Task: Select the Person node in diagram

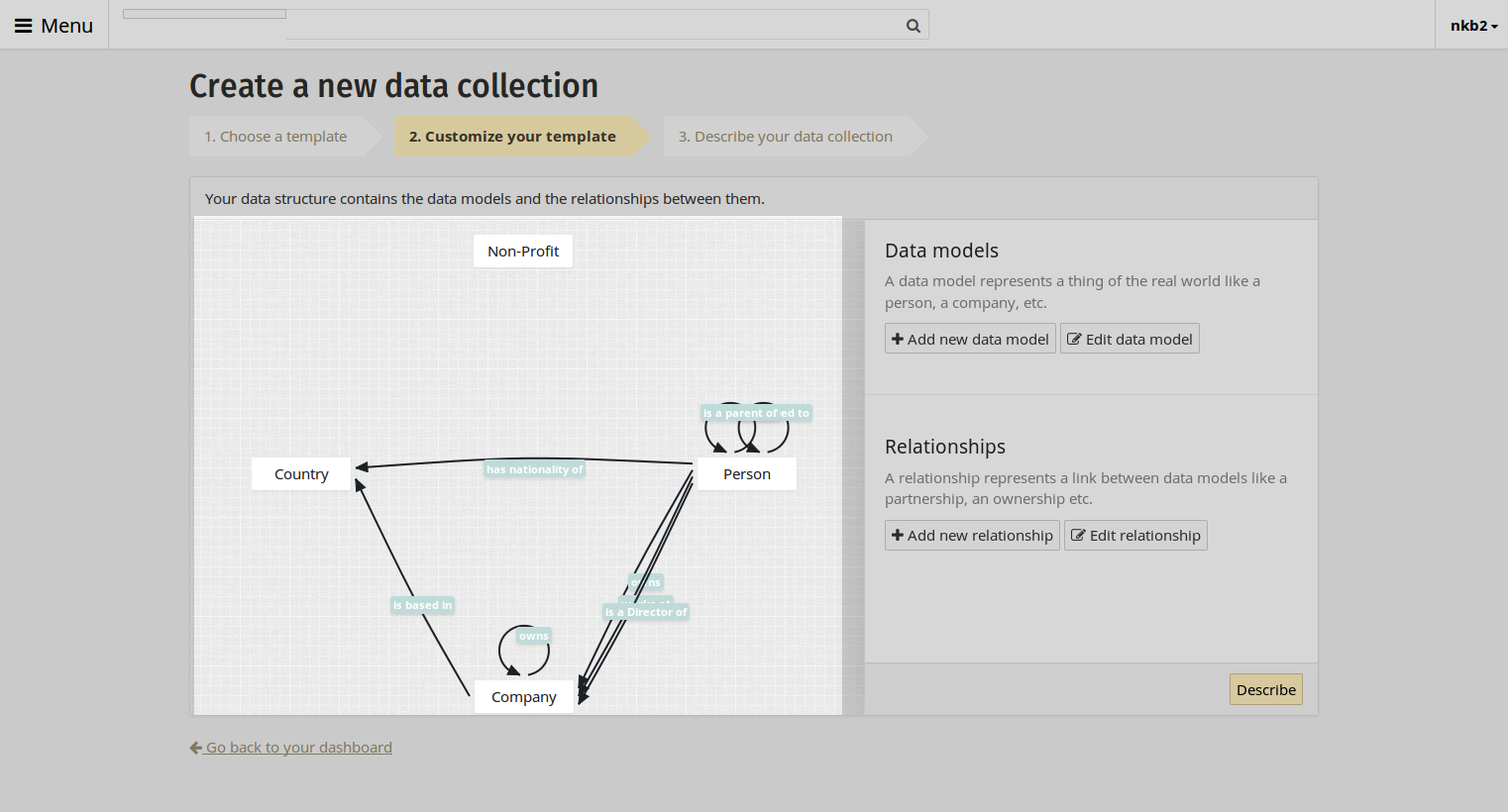Action: [747, 474]
